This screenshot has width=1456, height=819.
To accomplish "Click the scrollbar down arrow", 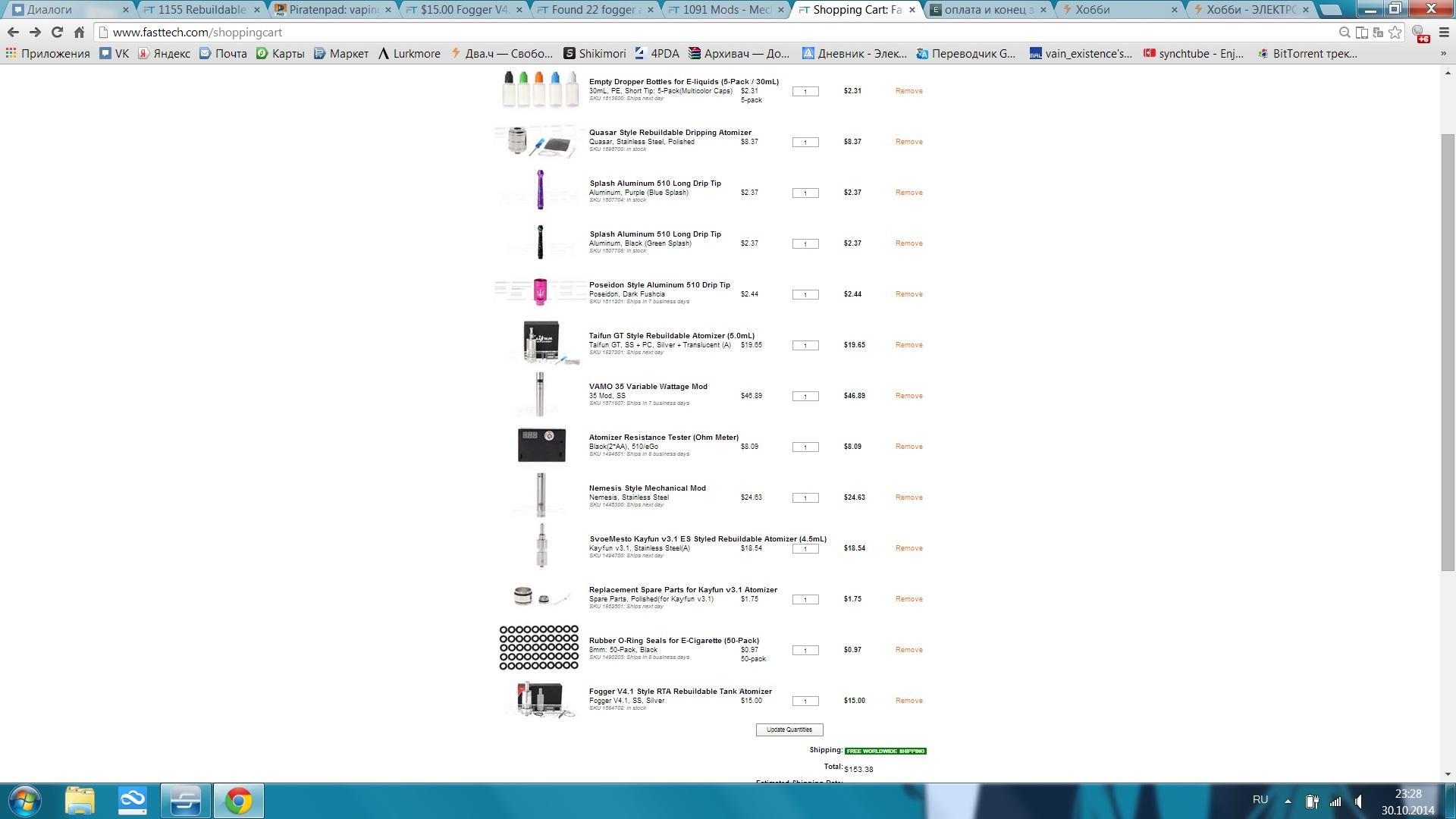I will point(1448,774).
